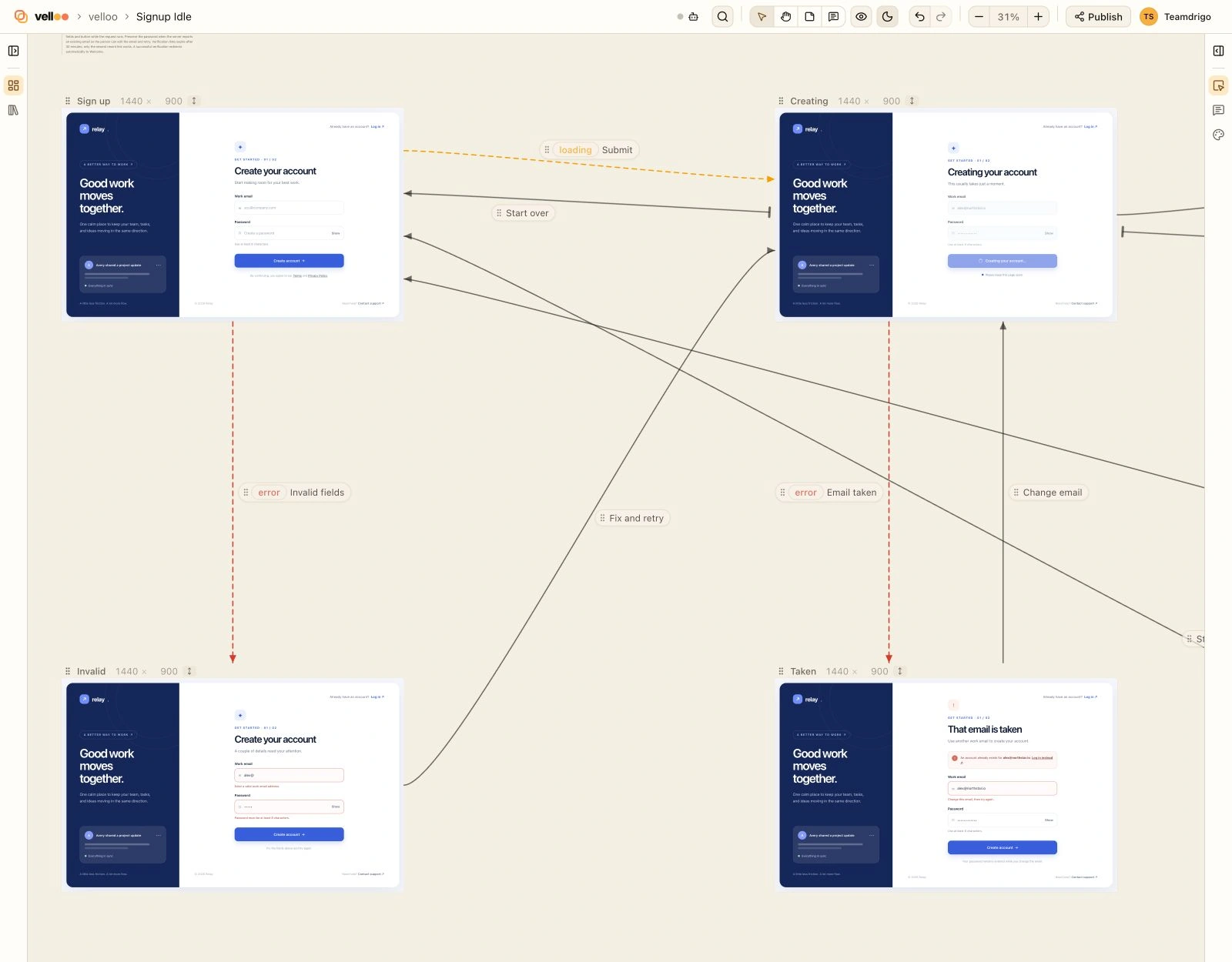This screenshot has height=962, width=1232.
Task: Select the comment tool in the toolbar
Action: point(833,17)
